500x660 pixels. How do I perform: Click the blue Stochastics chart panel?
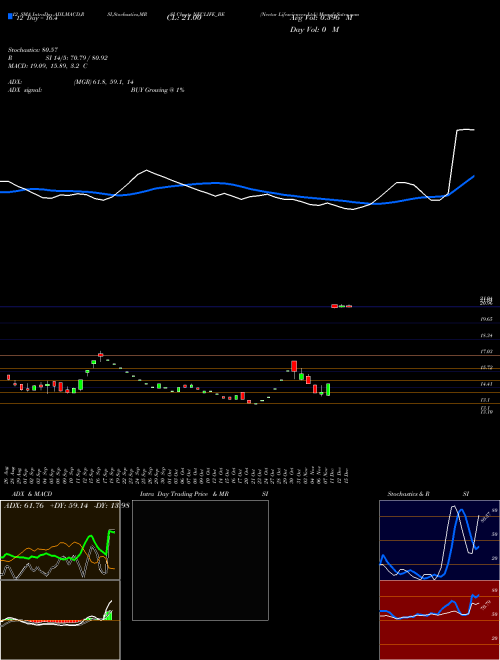pyautogui.click(x=439, y=540)
